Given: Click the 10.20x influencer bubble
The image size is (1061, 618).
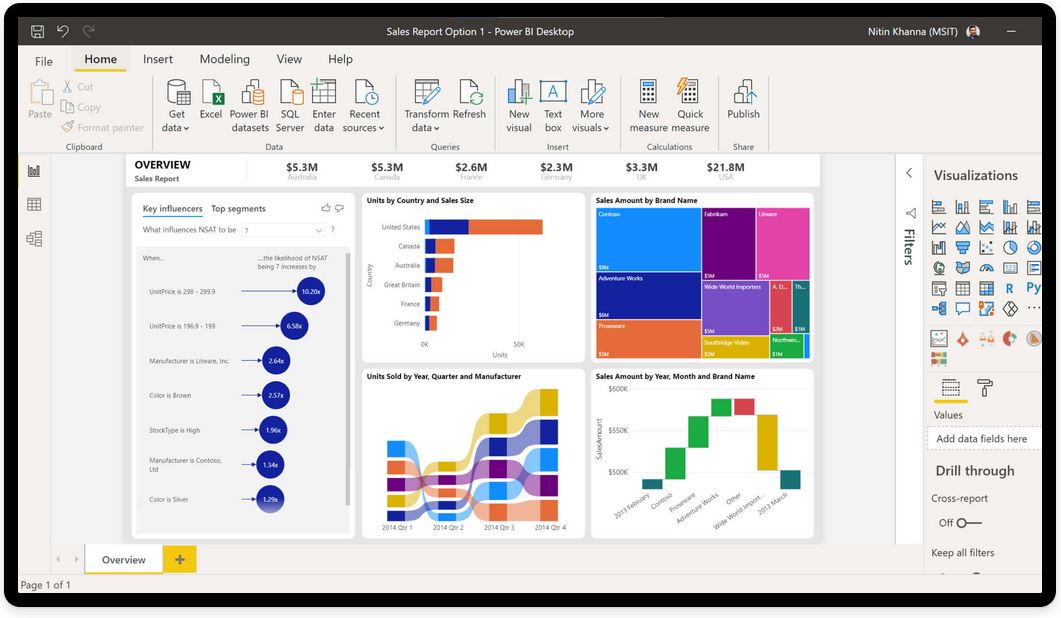Looking at the screenshot, I should pos(311,291).
